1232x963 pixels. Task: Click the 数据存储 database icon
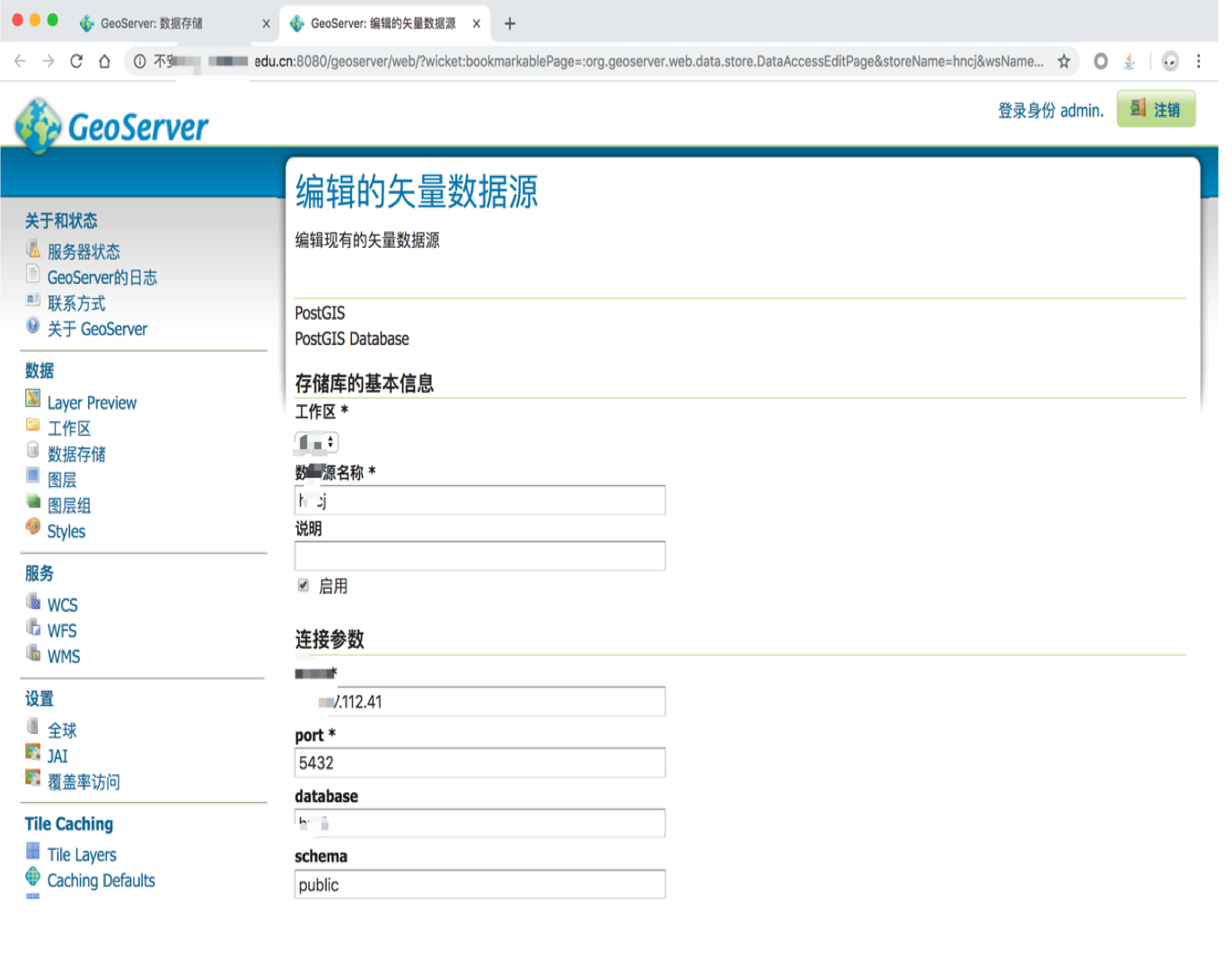33,451
